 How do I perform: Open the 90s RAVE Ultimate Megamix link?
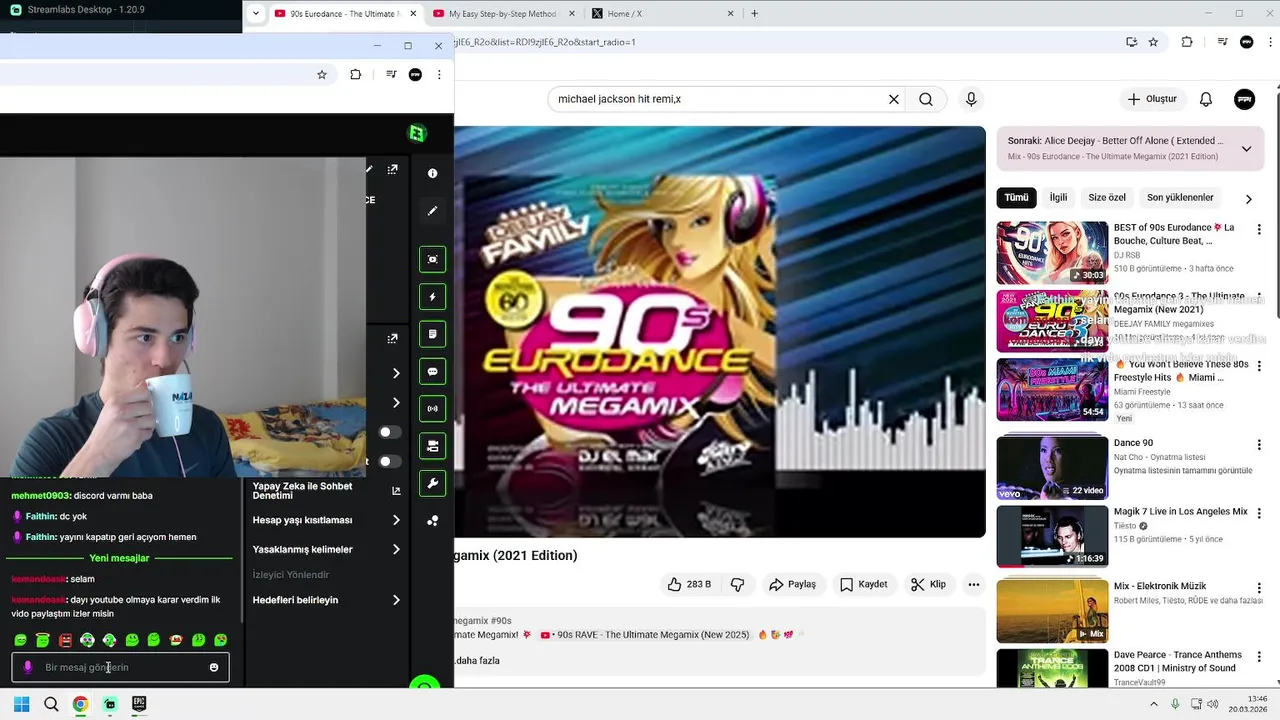pos(644,635)
